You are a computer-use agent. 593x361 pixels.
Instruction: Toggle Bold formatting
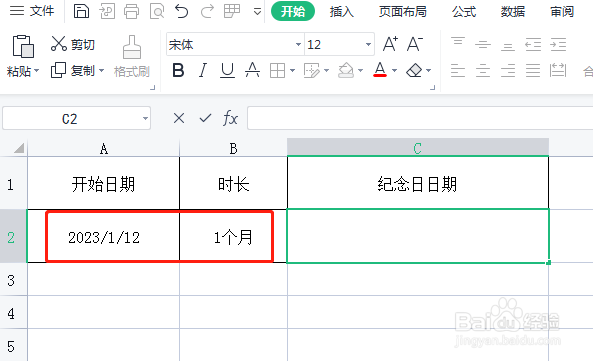tap(178, 70)
